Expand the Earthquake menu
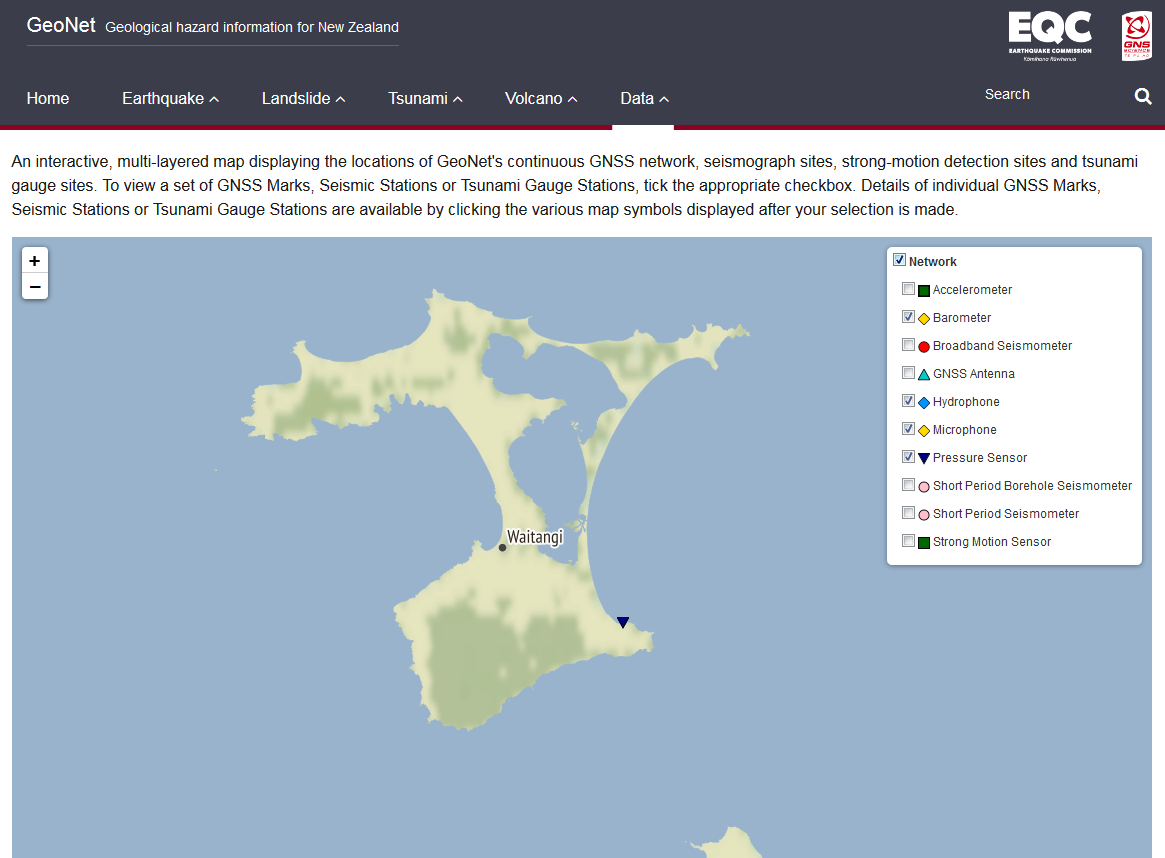Image resolution: width=1165 pixels, height=858 pixels. (170, 98)
